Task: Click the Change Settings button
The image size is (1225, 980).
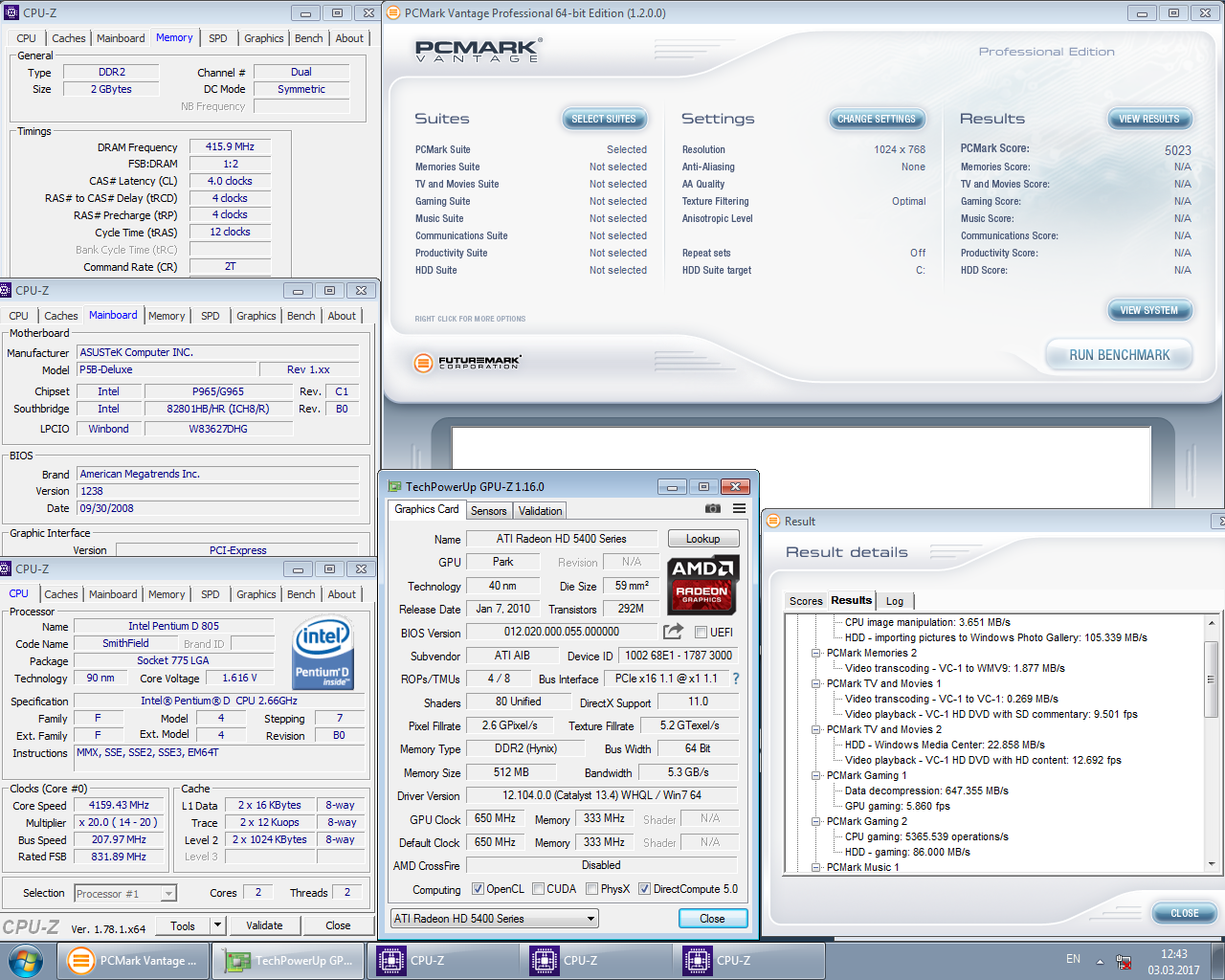Action: click(x=877, y=119)
